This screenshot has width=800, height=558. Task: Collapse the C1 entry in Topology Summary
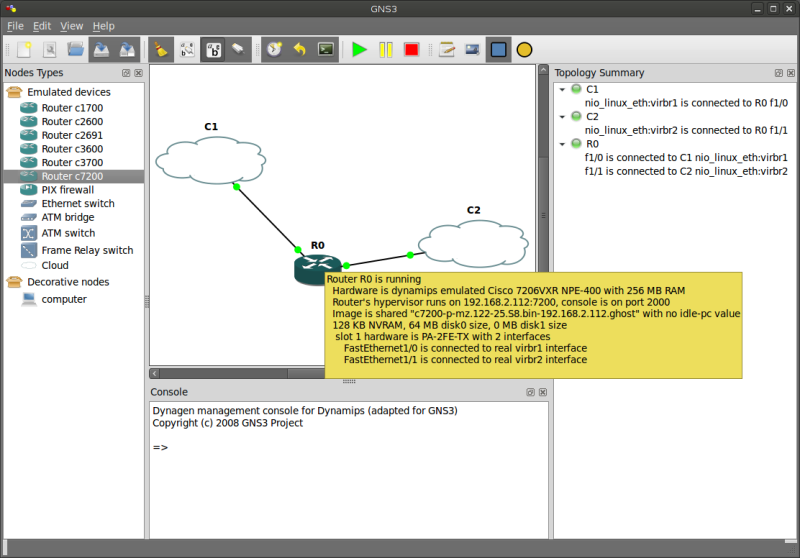(562, 89)
